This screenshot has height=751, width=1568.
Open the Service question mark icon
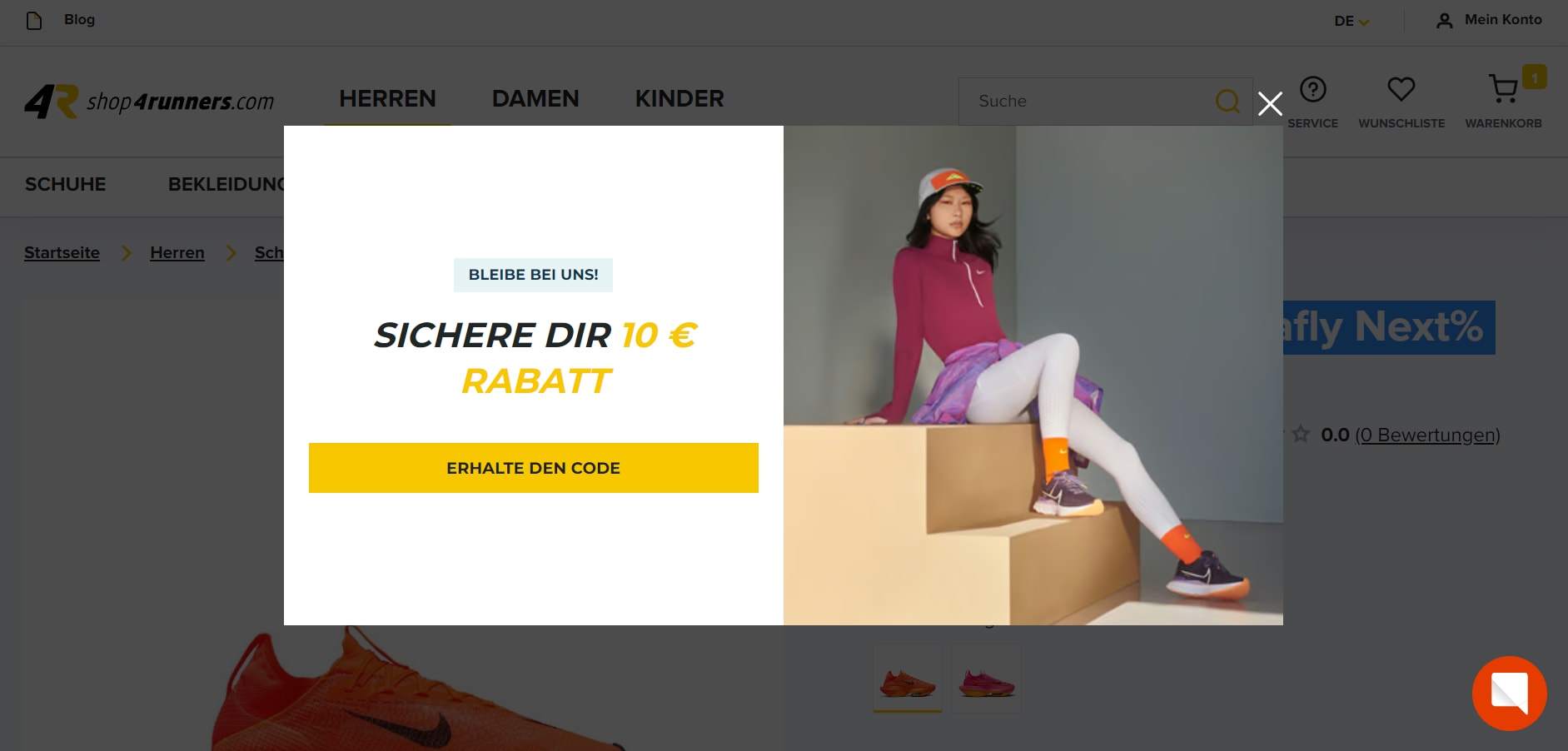(1313, 89)
